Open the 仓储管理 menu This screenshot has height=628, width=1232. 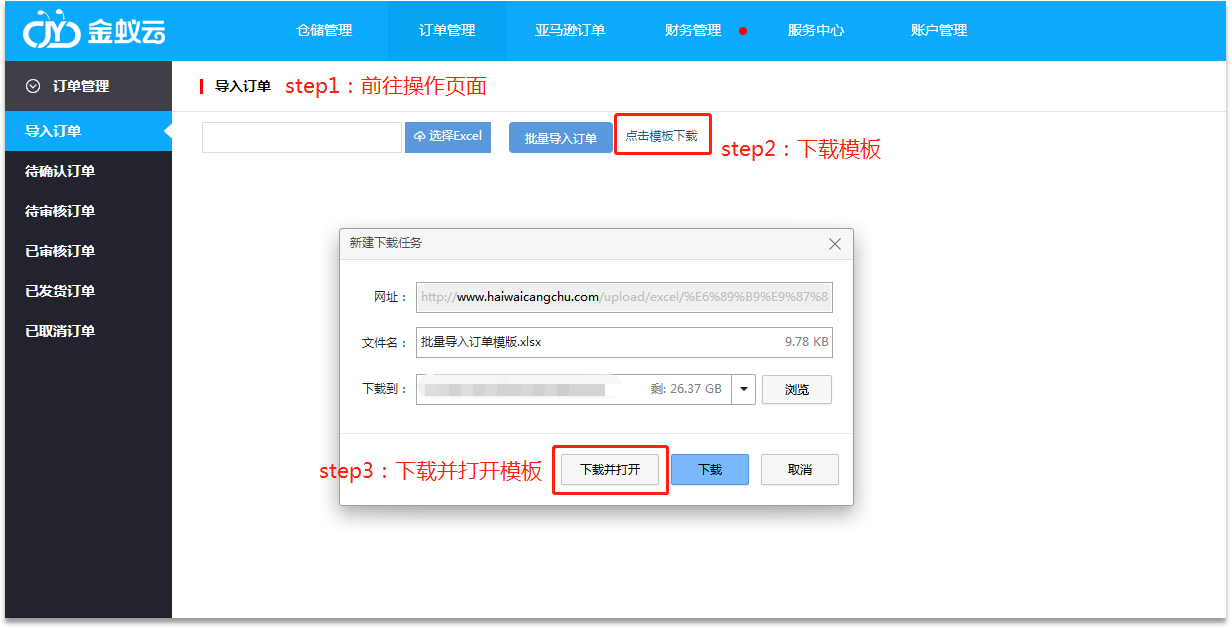[324, 31]
